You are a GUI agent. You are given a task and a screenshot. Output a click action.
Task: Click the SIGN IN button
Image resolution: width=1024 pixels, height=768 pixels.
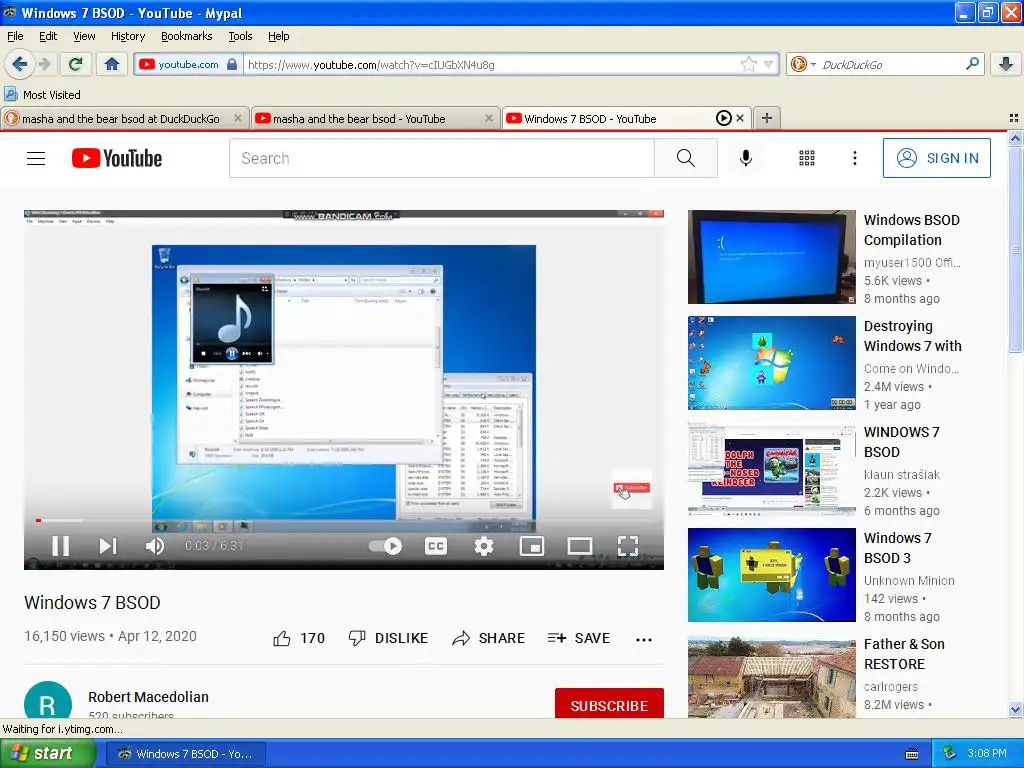(x=936, y=158)
